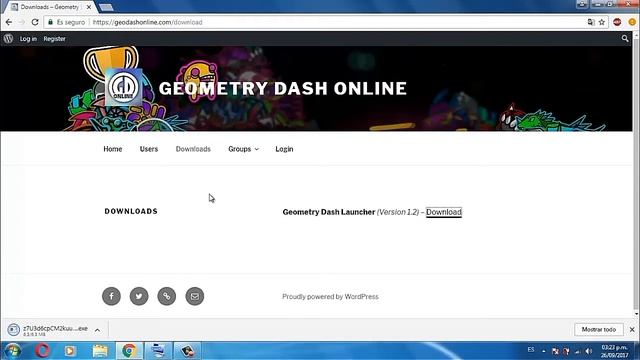Open the red adblock extension icon
This screenshot has width=640, height=360.
click(x=617, y=22)
